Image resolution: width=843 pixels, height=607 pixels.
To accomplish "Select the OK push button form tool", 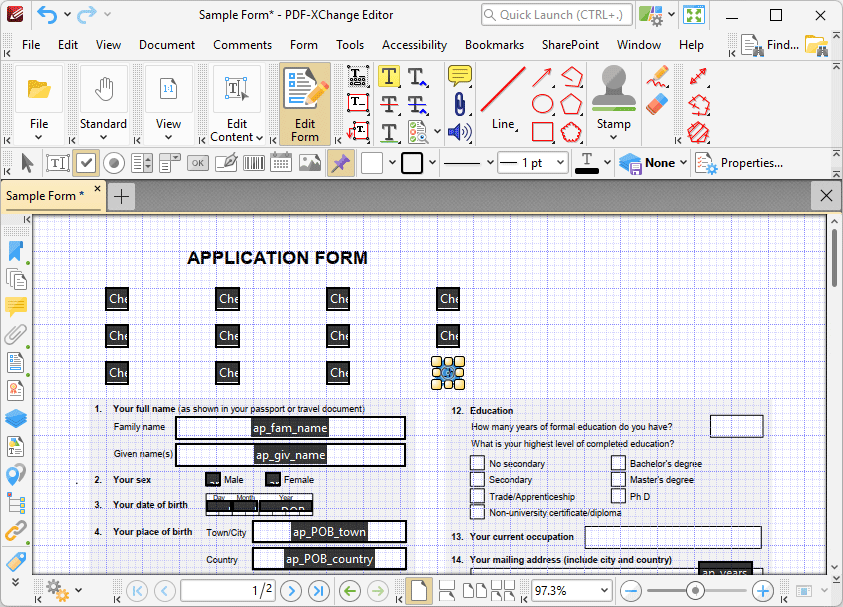I will point(198,163).
